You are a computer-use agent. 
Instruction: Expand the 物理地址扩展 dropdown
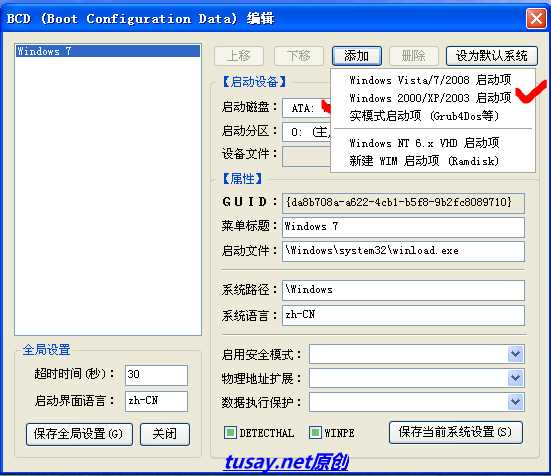[x=515, y=378]
